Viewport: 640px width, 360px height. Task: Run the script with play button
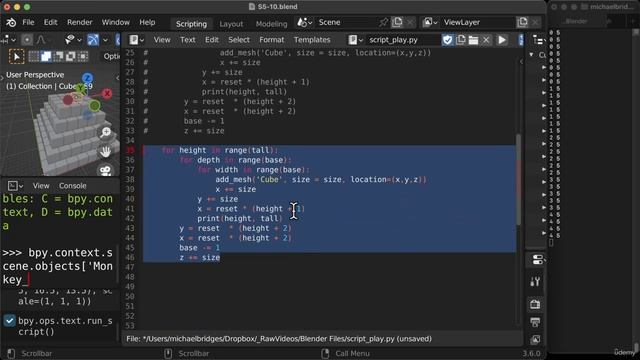pyautogui.click(x=502, y=40)
